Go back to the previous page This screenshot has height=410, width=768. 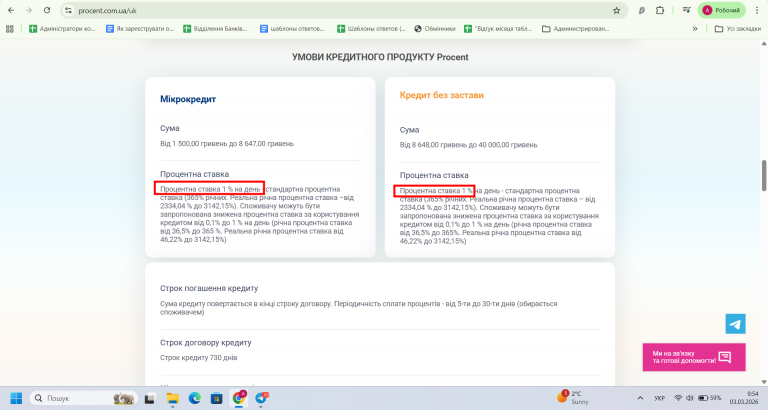(11, 10)
